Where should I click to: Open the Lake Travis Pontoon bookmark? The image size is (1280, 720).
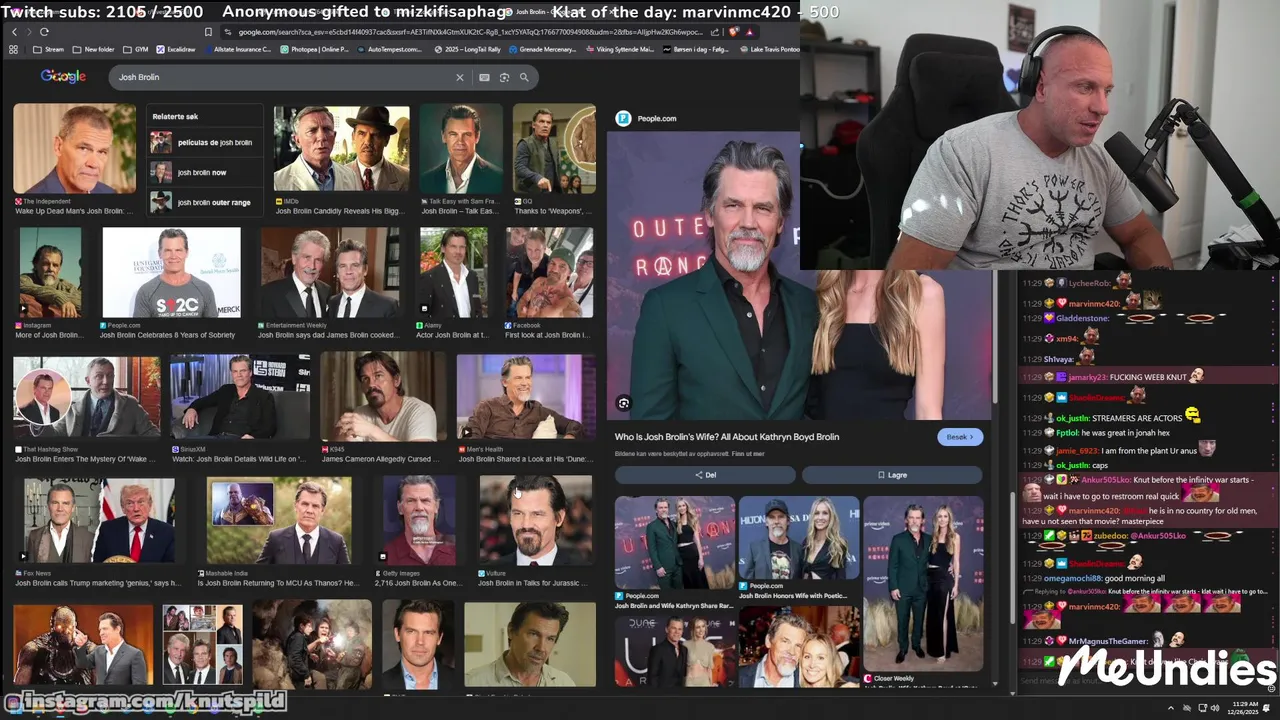click(x=769, y=49)
